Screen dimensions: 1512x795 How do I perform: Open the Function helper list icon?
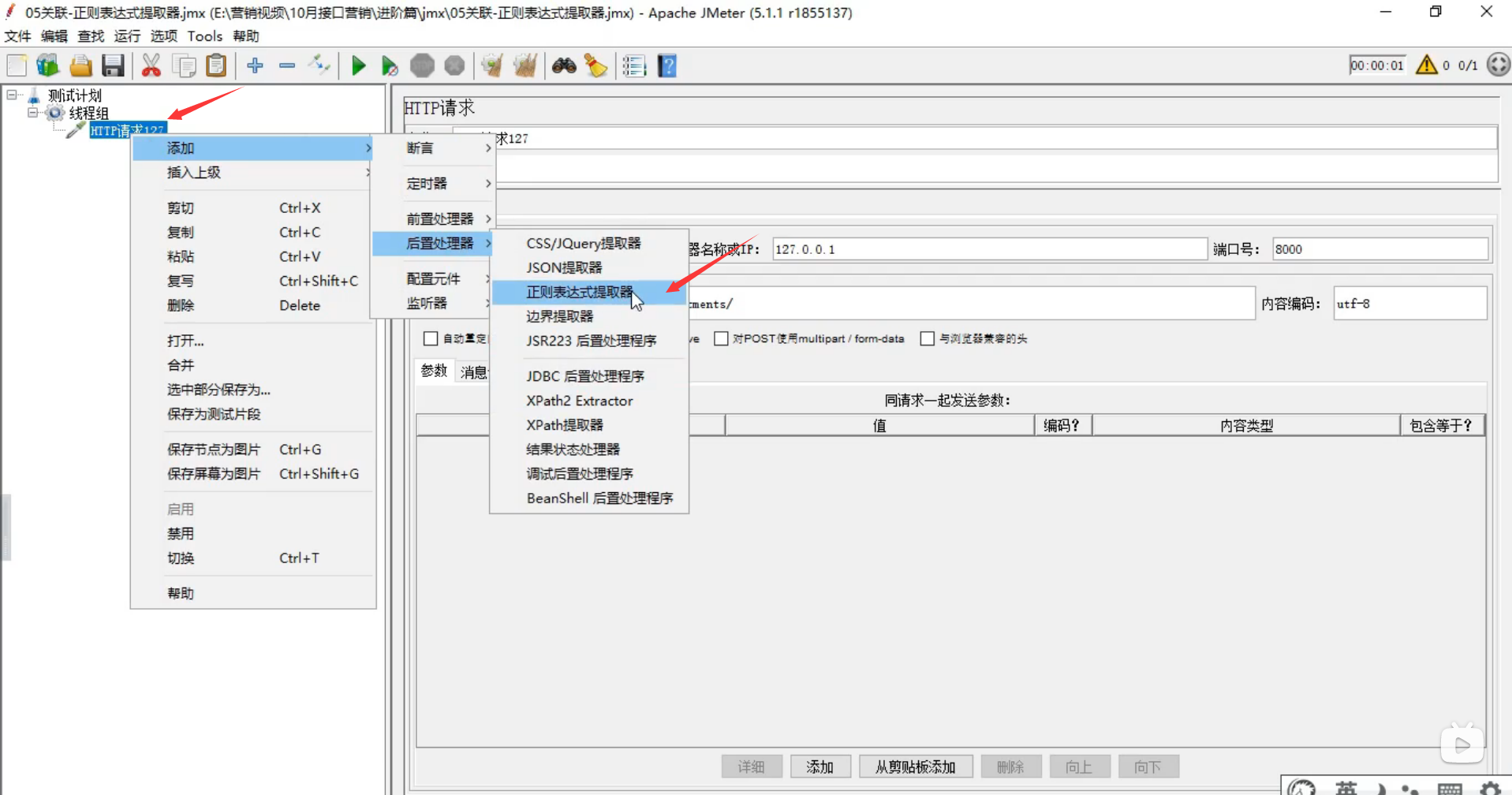[634, 65]
